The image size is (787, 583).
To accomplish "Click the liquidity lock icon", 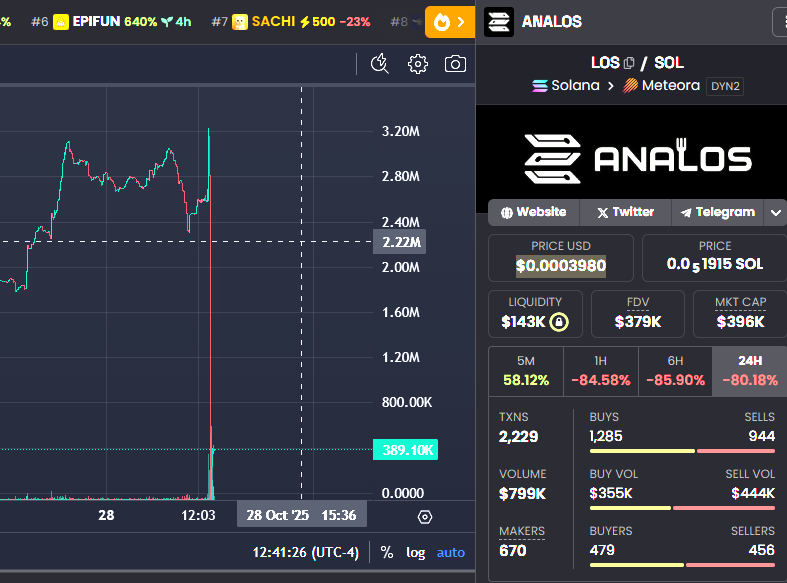I will 559,322.
